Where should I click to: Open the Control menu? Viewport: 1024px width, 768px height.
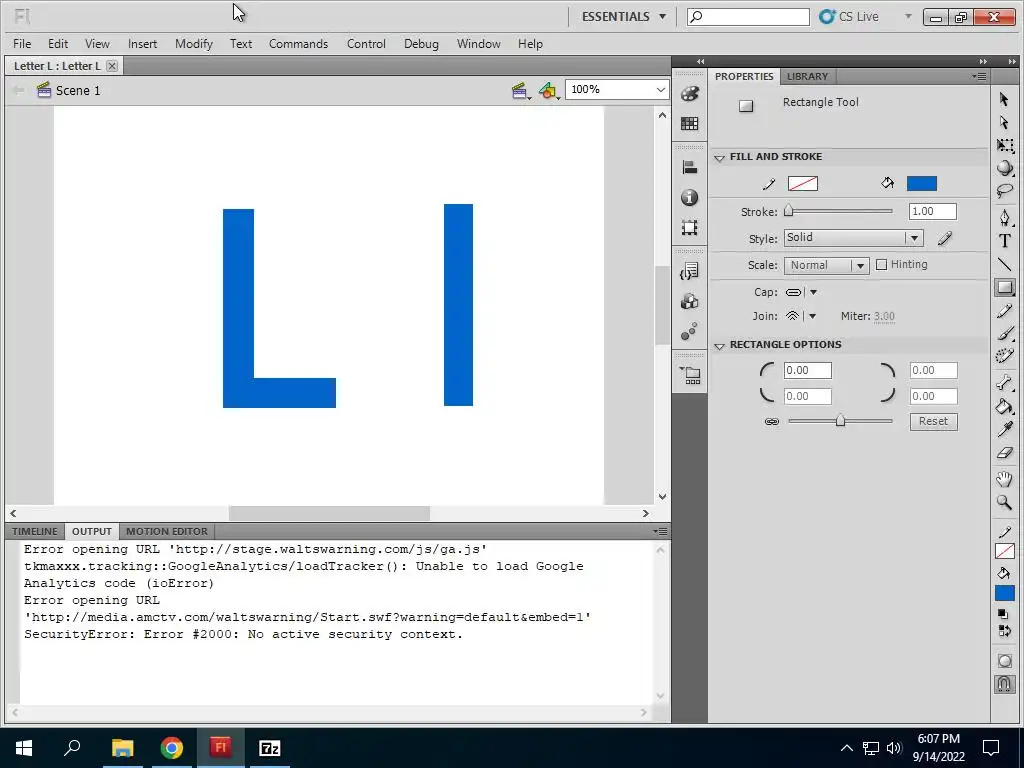click(366, 44)
